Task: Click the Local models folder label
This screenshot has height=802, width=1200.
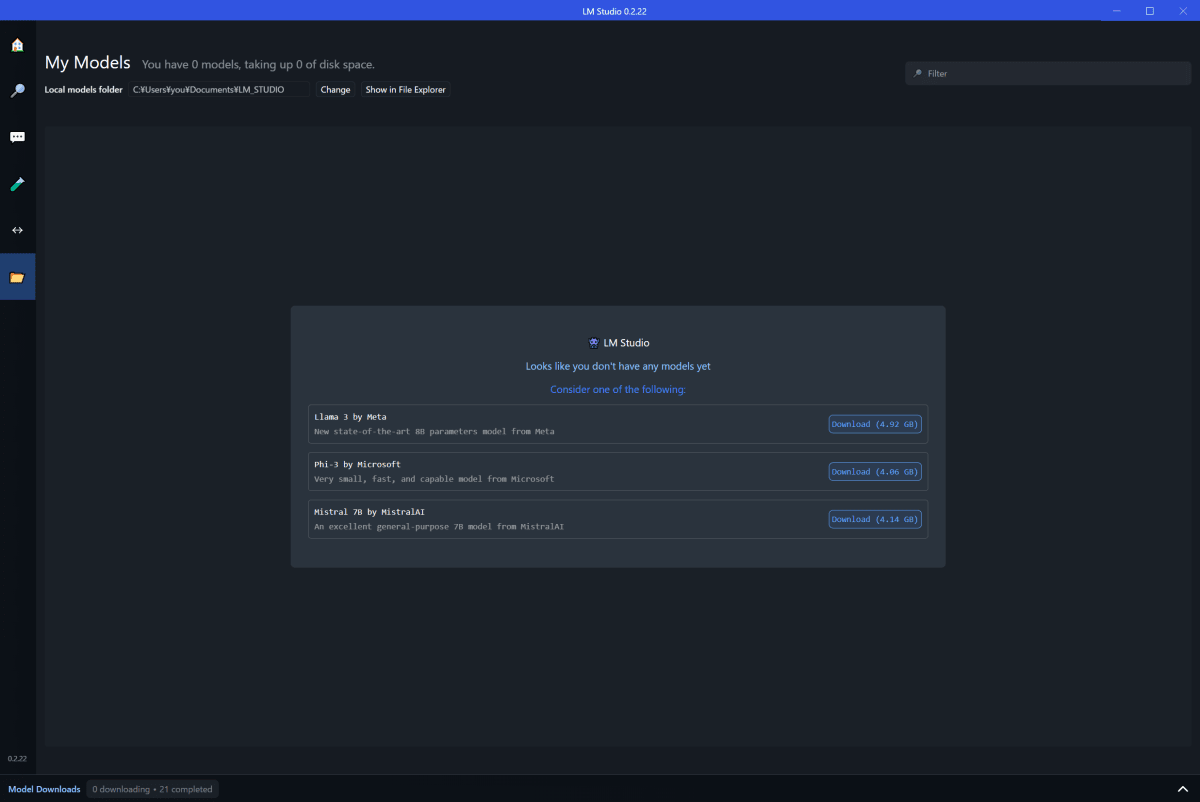Action: click(x=83, y=90)
